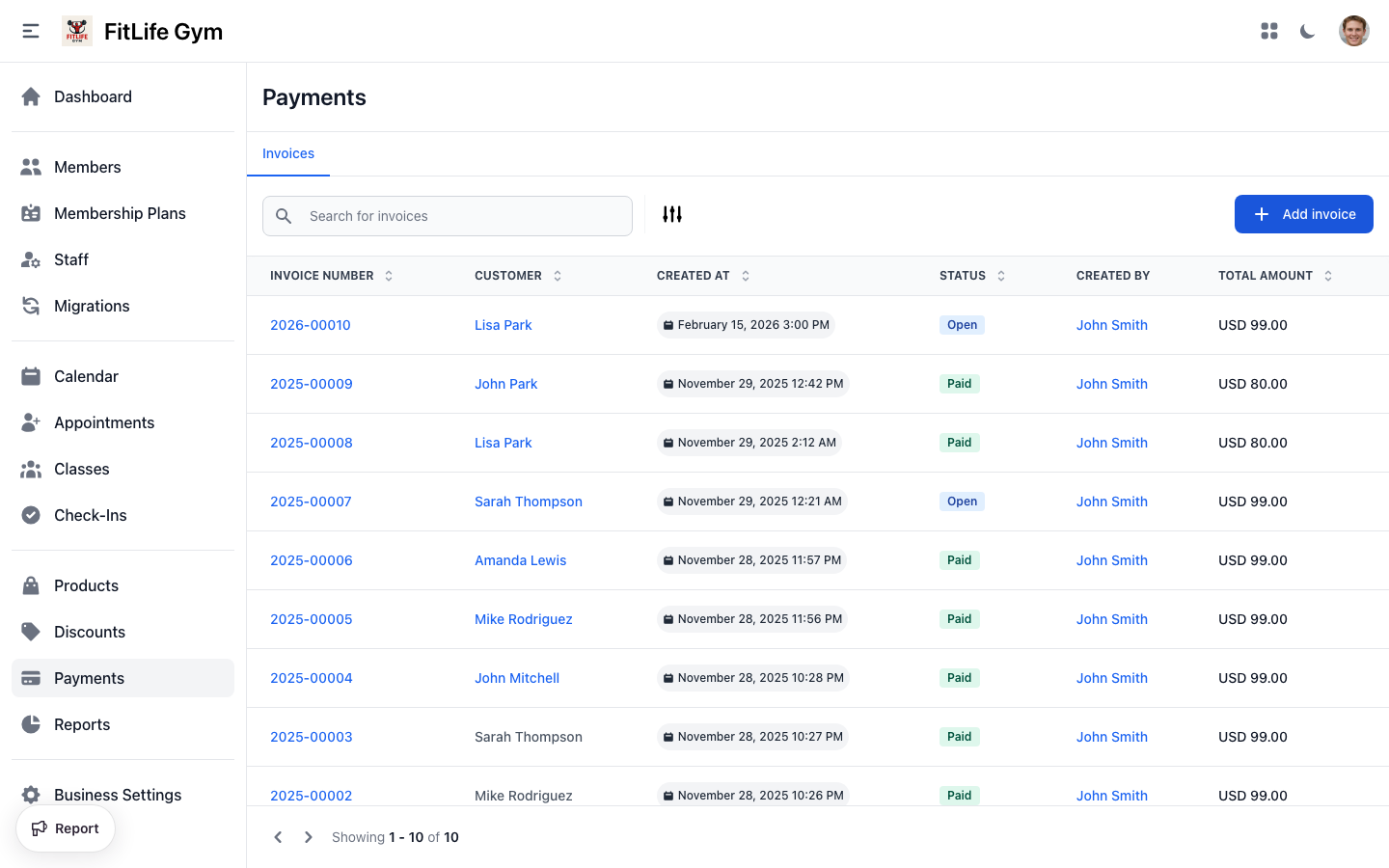Viewport: 1389px width, 868px height.
Task: Open invoice 2026-00010
Action: (311, 325)
